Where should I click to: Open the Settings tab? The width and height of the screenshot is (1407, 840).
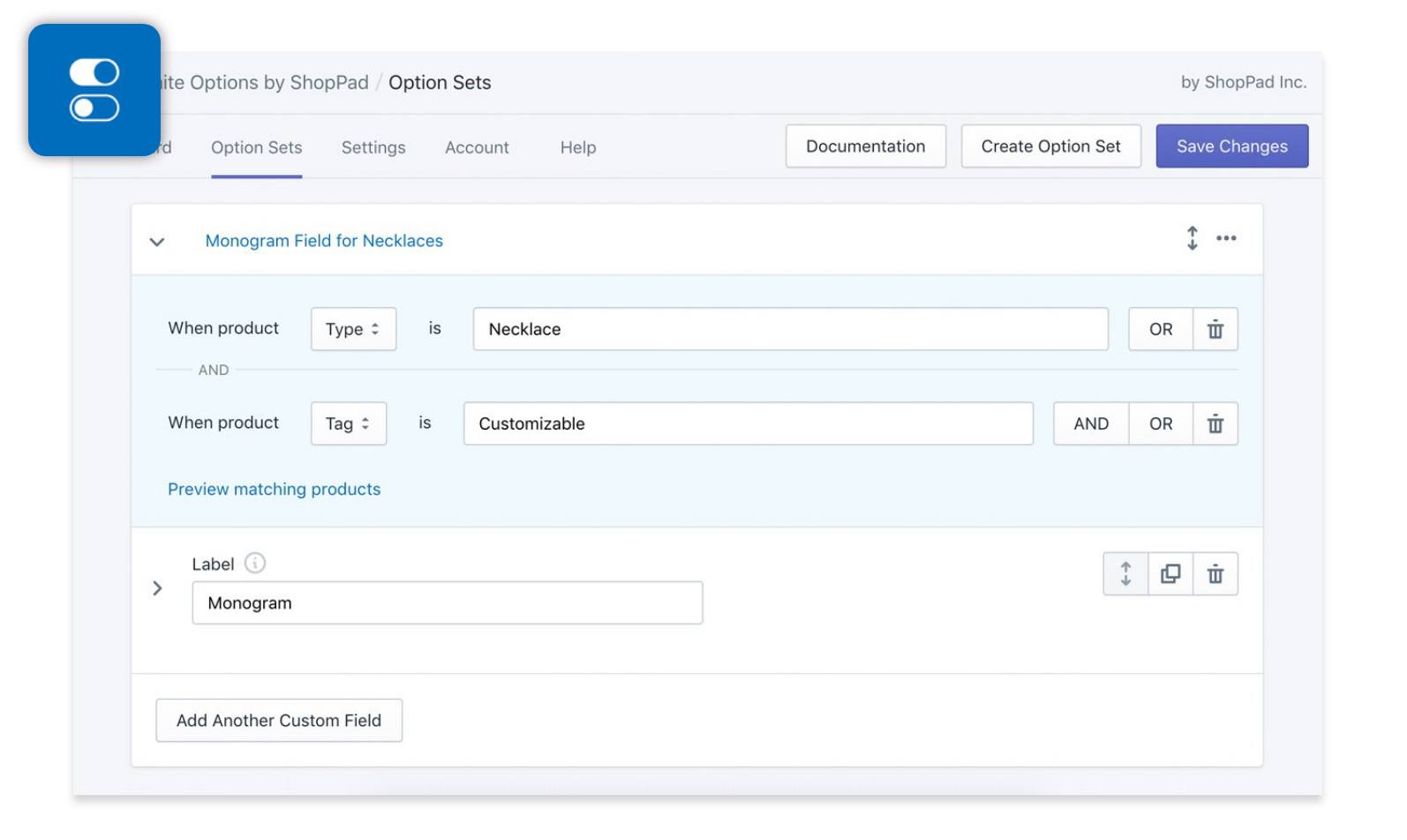coord(373,147)
